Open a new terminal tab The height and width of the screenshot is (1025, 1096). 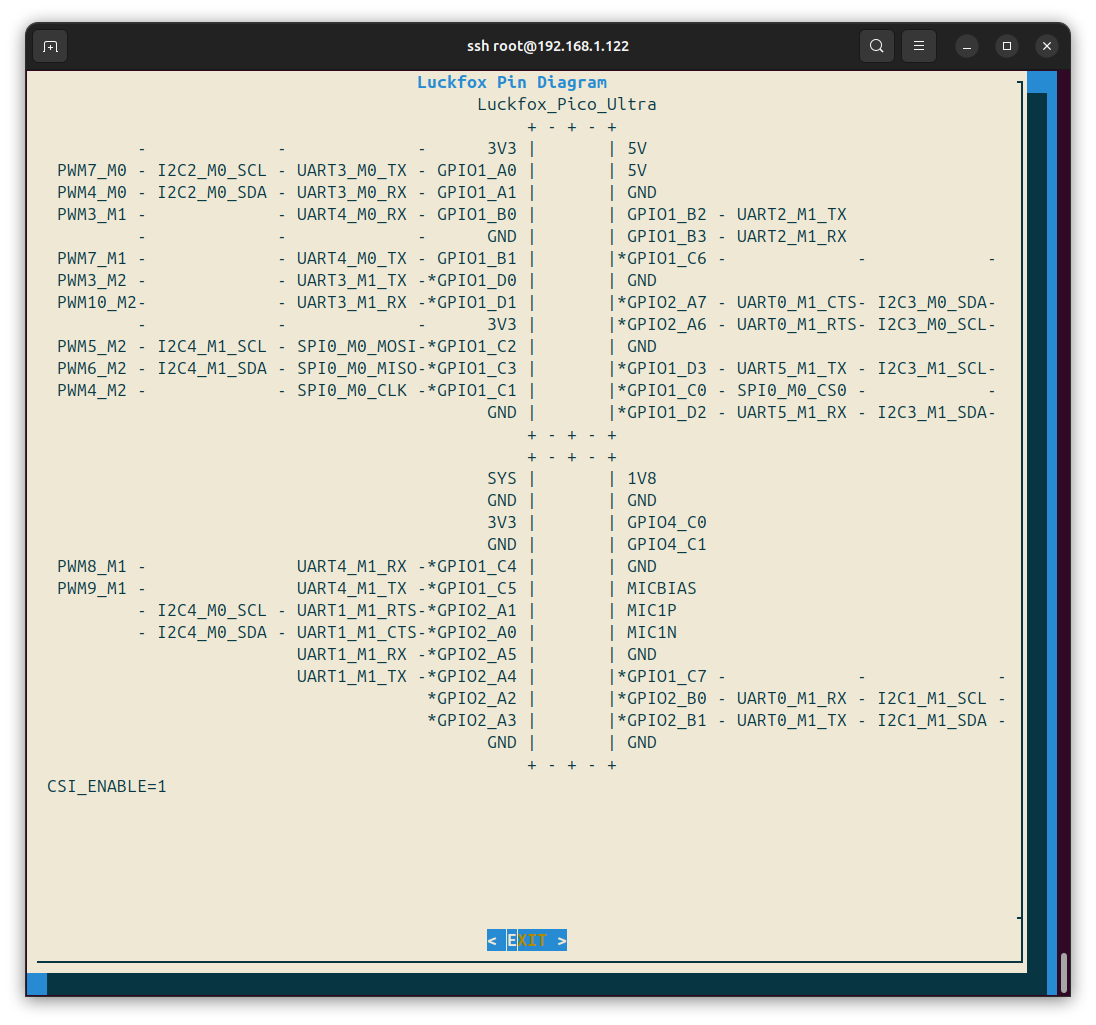pyautogui.click(x=50, y=46)
